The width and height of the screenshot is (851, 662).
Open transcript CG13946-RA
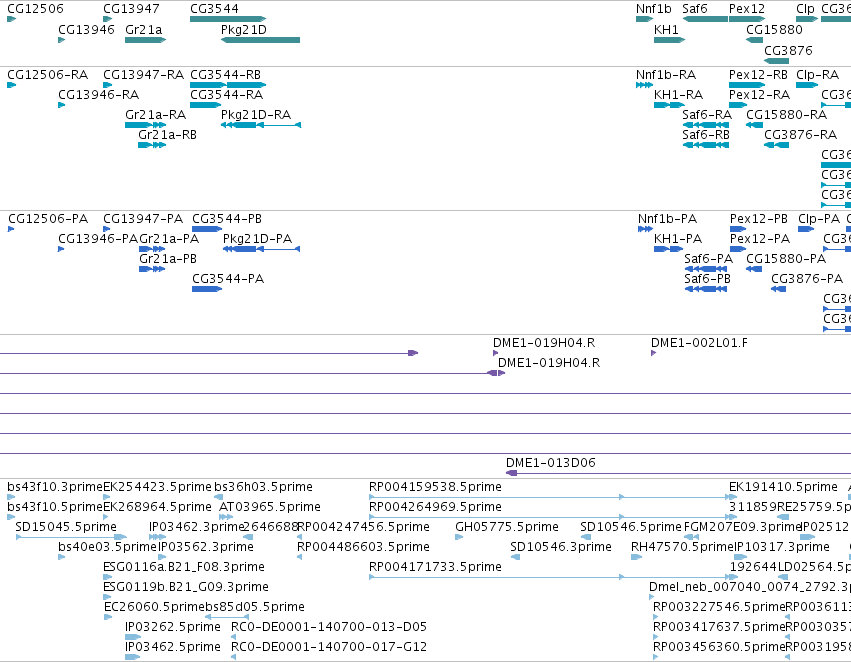click(99, 94)
